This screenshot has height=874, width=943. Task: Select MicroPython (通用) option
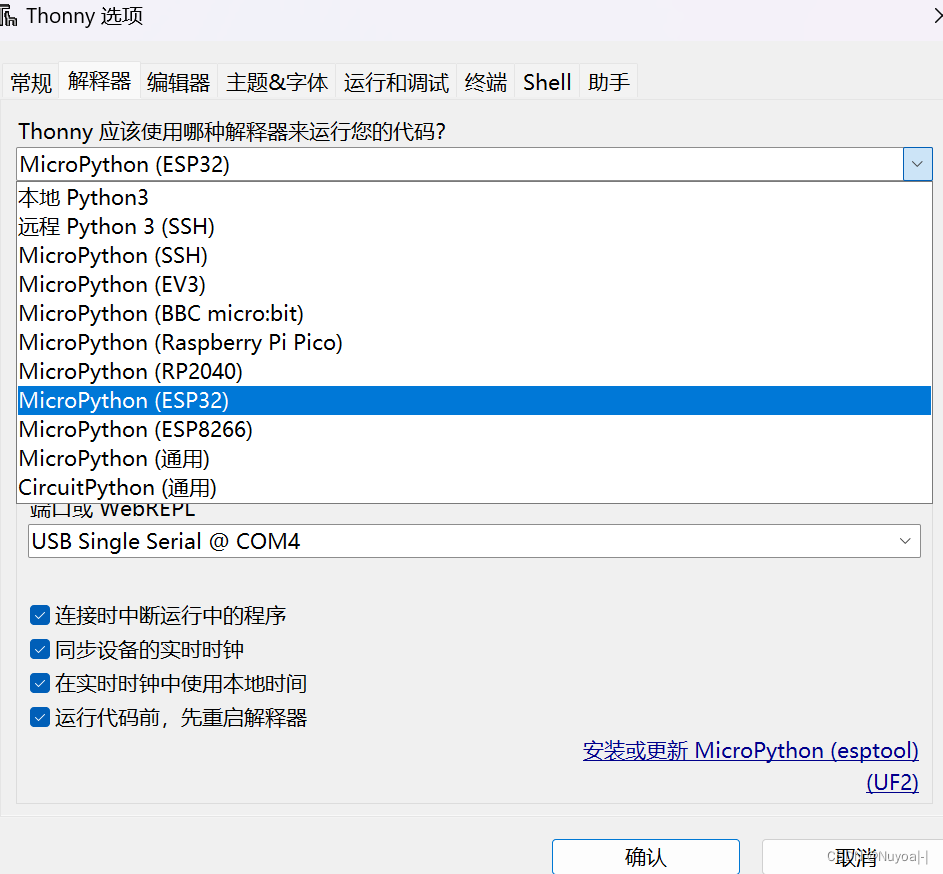tap(475, 458)
